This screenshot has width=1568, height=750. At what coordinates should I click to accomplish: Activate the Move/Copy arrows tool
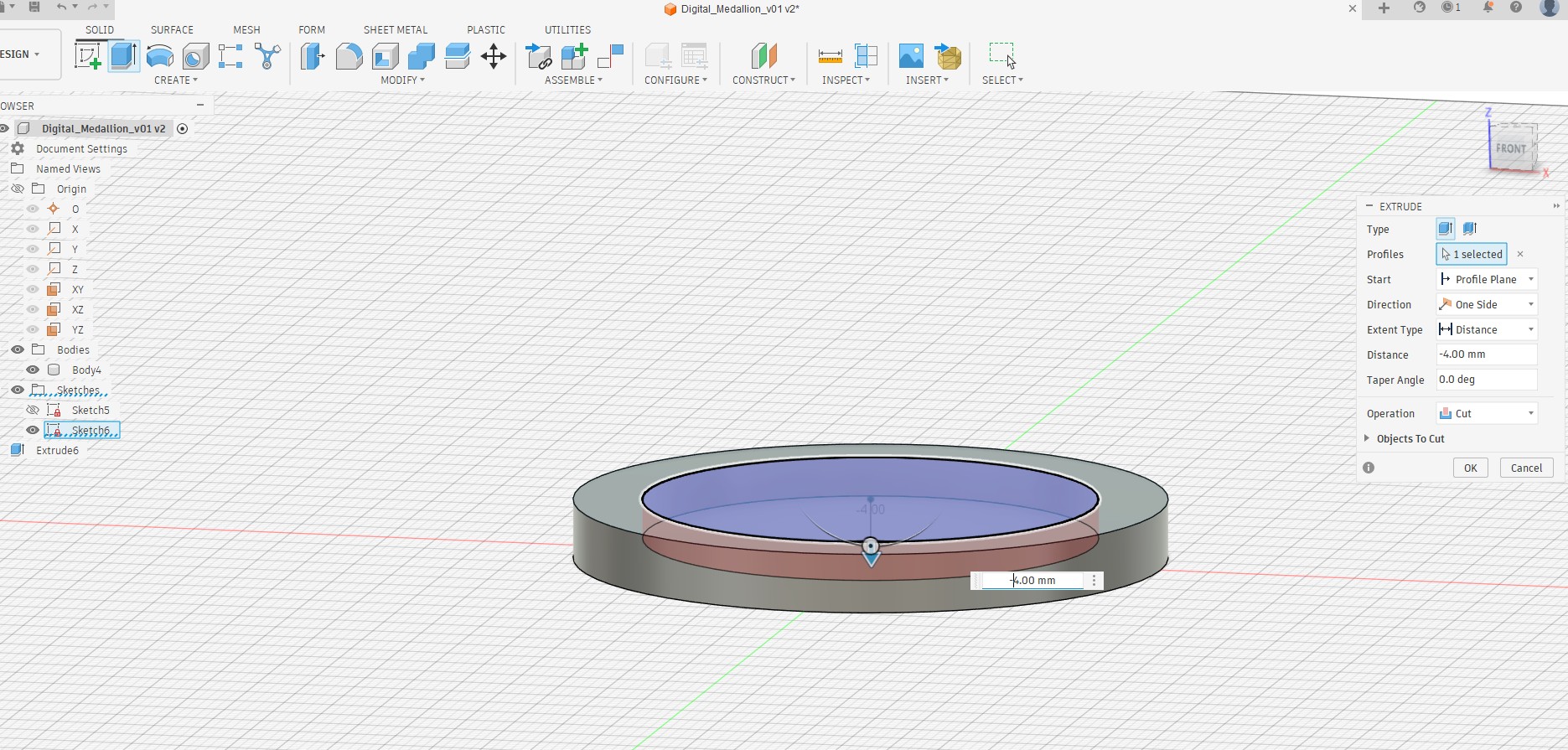pos(493,56)
